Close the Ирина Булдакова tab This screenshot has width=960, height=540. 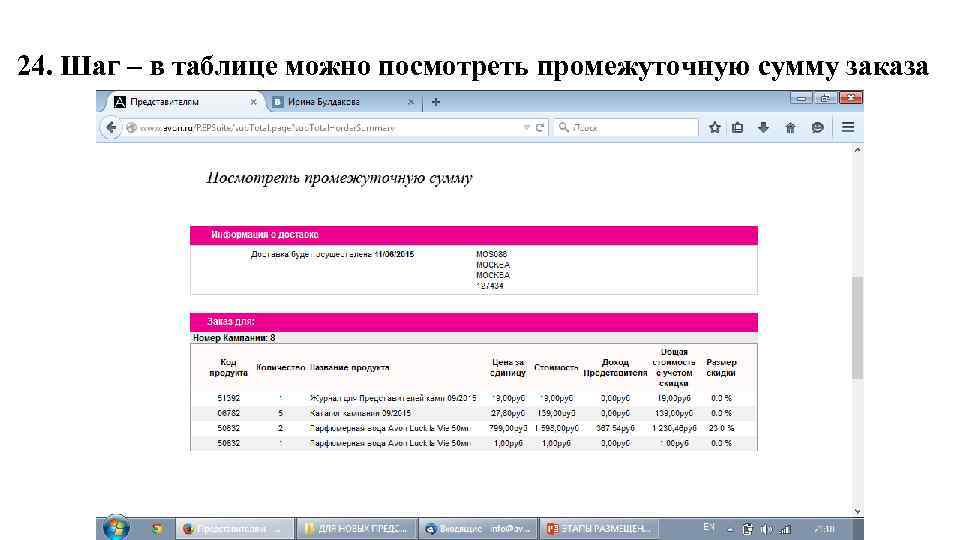click(x=411, y=102)
